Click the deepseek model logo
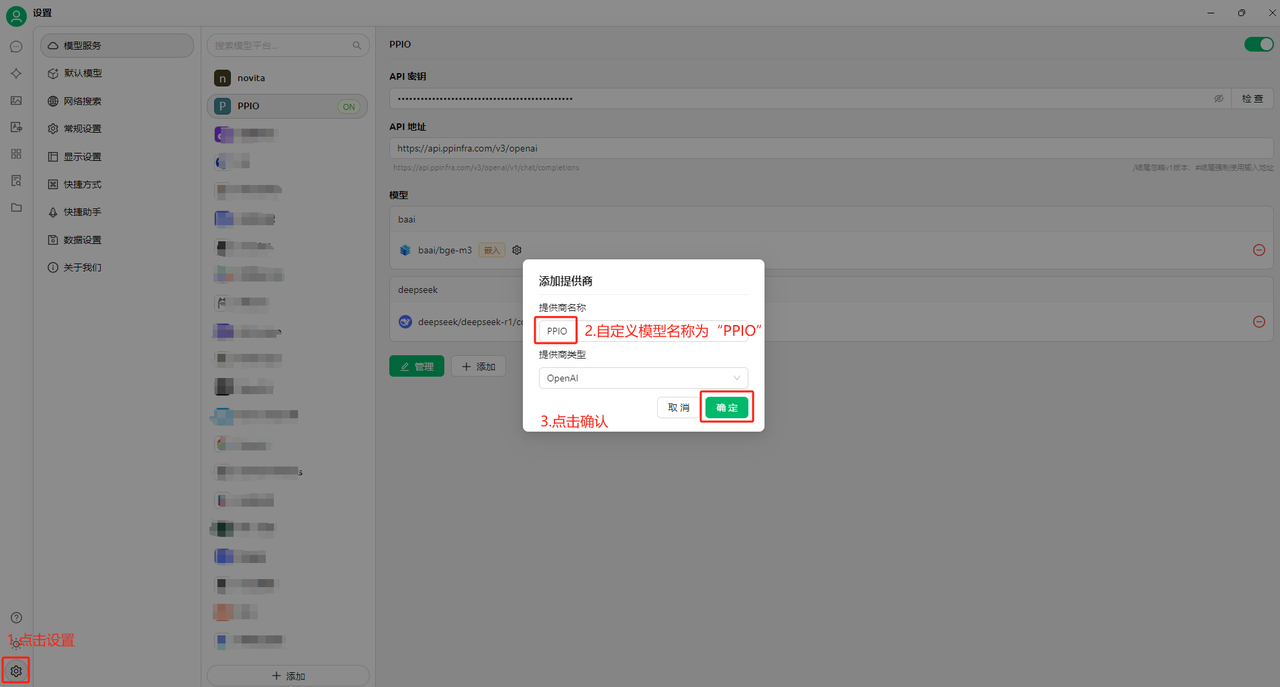The height and width of the screenshot is (687, 1280). (x=405, y=322)
